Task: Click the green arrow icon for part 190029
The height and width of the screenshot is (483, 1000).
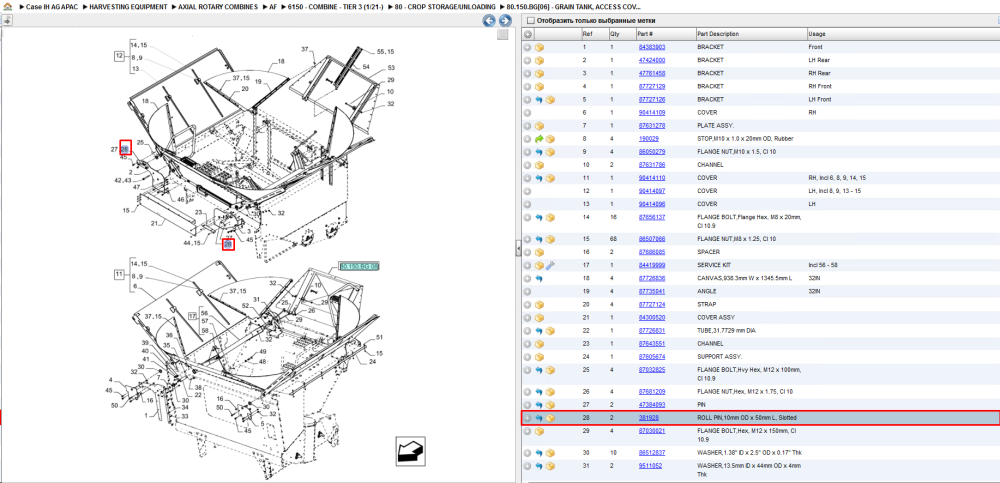Action: pos(539,138)
